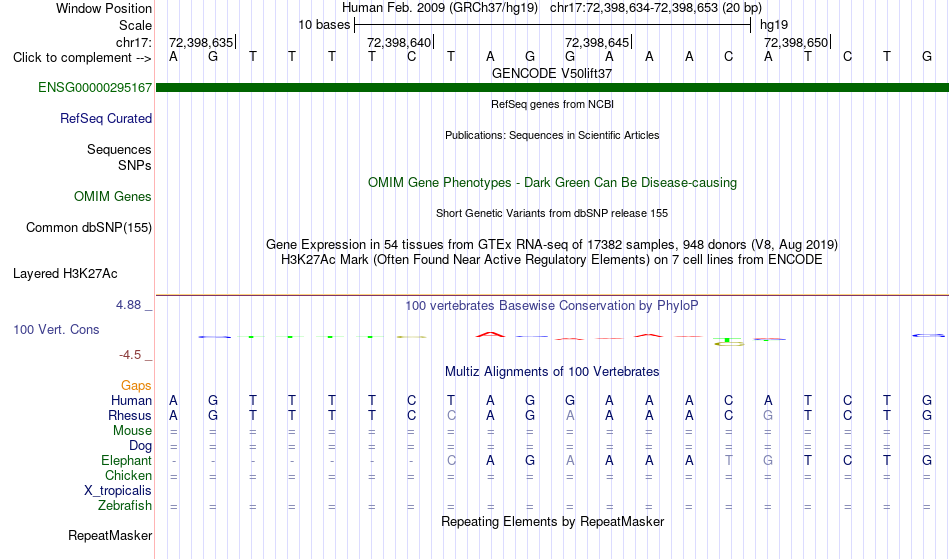This screenshot has height=559, width=950.
Task: Click the Rhesus species row label
Action: [x=130, y=415]
